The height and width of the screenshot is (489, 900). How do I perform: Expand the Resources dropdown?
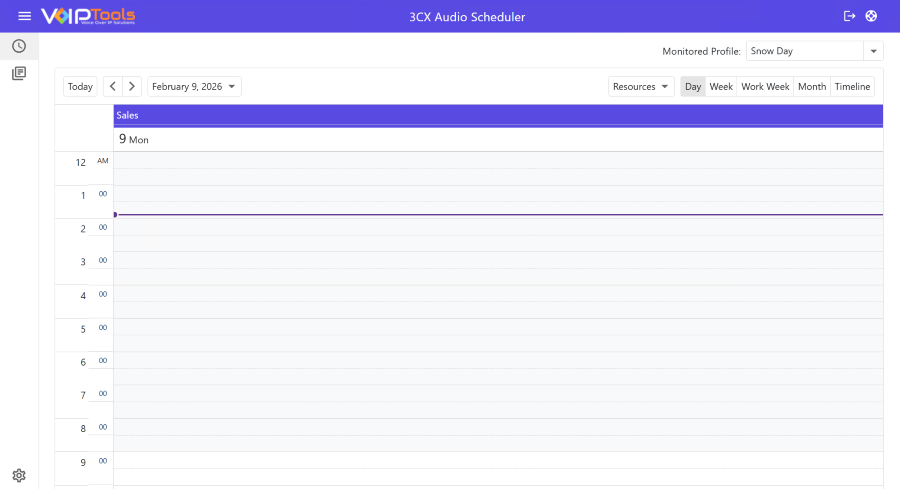(641, 87)
